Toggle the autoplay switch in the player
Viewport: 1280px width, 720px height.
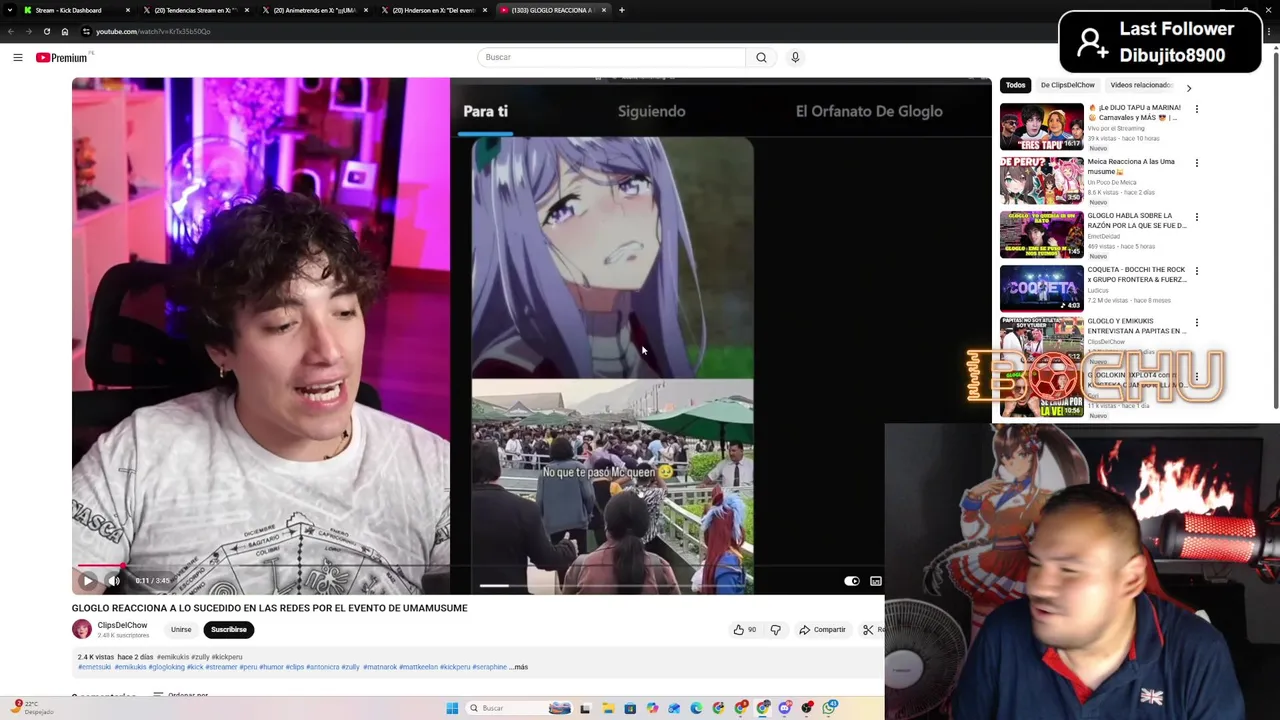pyautogui.click(x=851, y=581)
